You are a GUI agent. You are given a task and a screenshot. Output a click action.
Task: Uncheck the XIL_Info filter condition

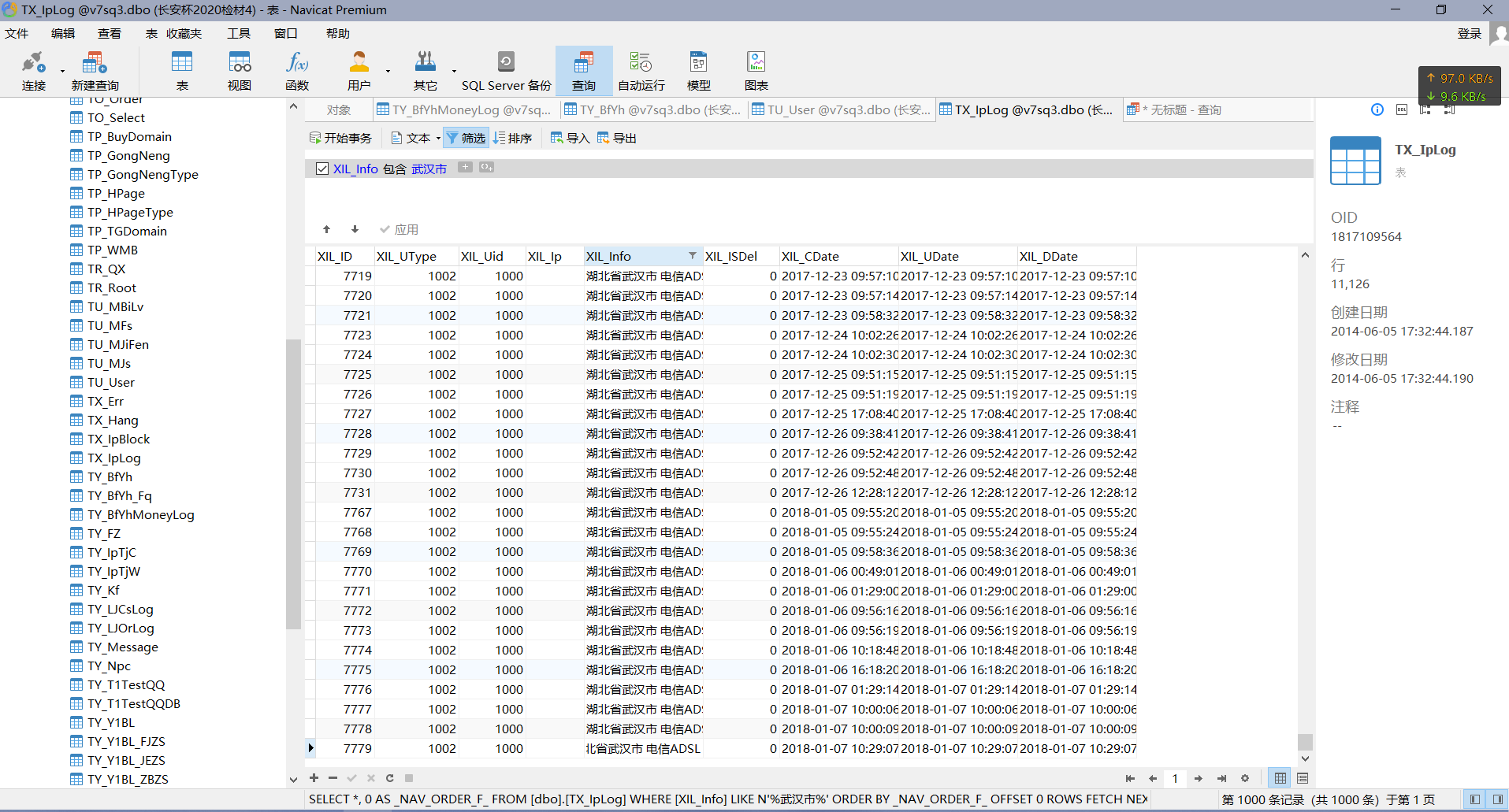[x=322, y=169]
